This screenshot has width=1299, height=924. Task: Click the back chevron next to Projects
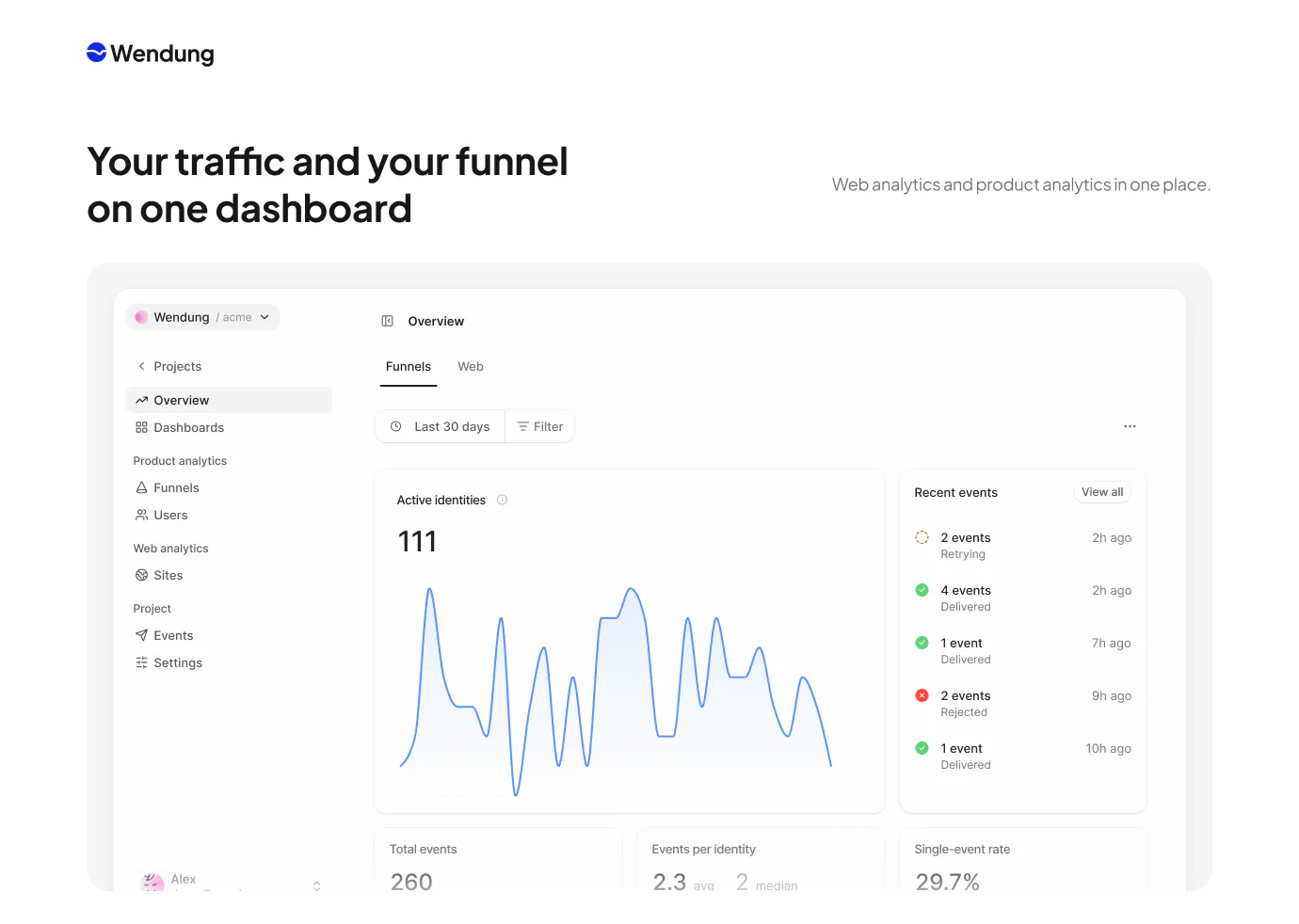pyautogui.click(x=141, y=366)
